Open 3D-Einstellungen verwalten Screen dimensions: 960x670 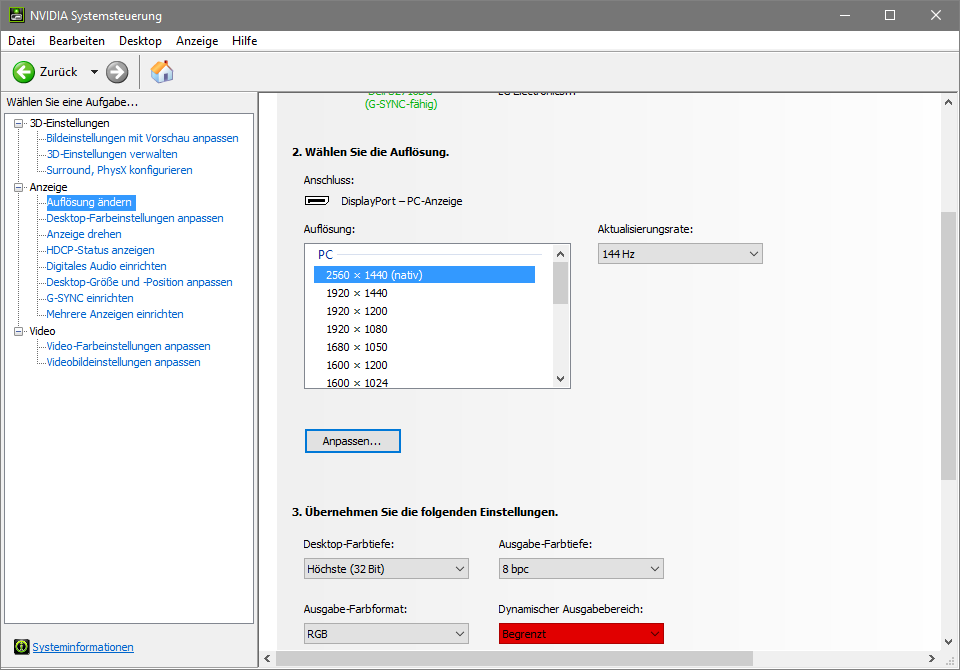click(x=112, y=154)
